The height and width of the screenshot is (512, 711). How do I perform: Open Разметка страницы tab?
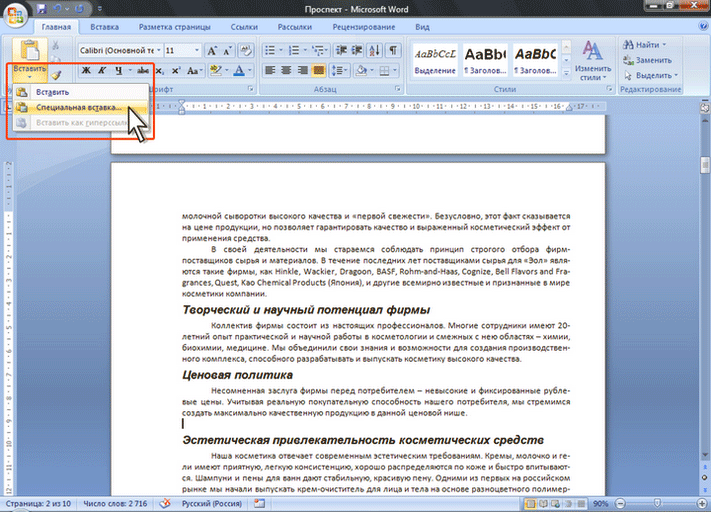coord(175,27)
